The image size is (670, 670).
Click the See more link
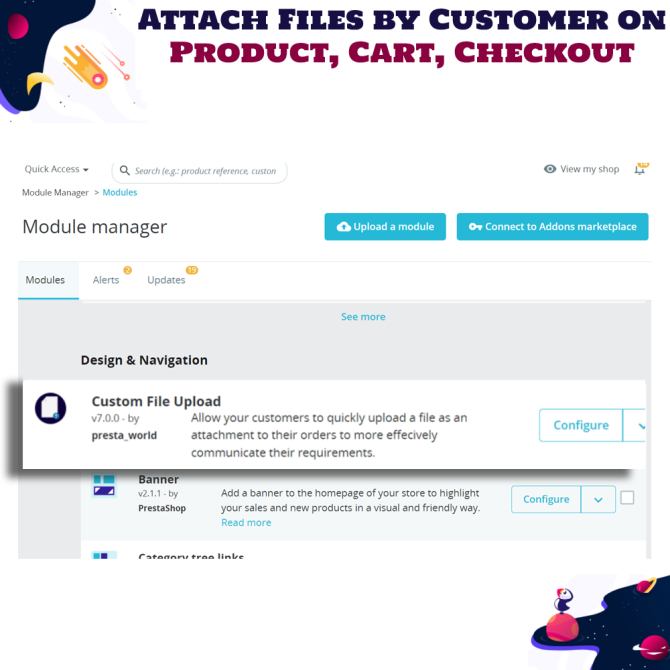pyautogui.click(x=363, y=317)
